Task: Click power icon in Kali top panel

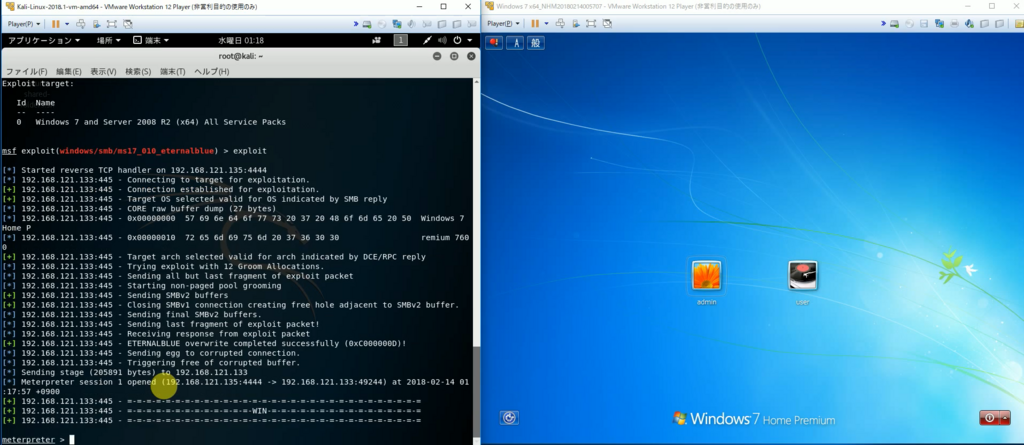Action: tap(457, 41)
